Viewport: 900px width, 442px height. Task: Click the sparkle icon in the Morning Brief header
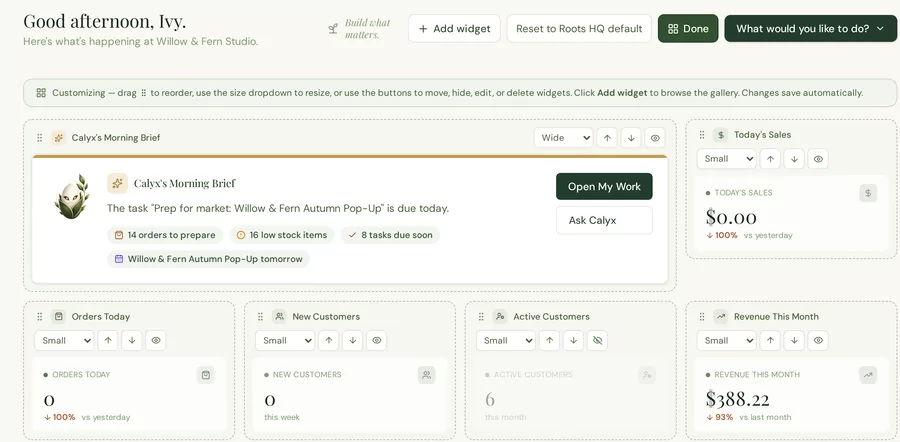pos(58,138)
